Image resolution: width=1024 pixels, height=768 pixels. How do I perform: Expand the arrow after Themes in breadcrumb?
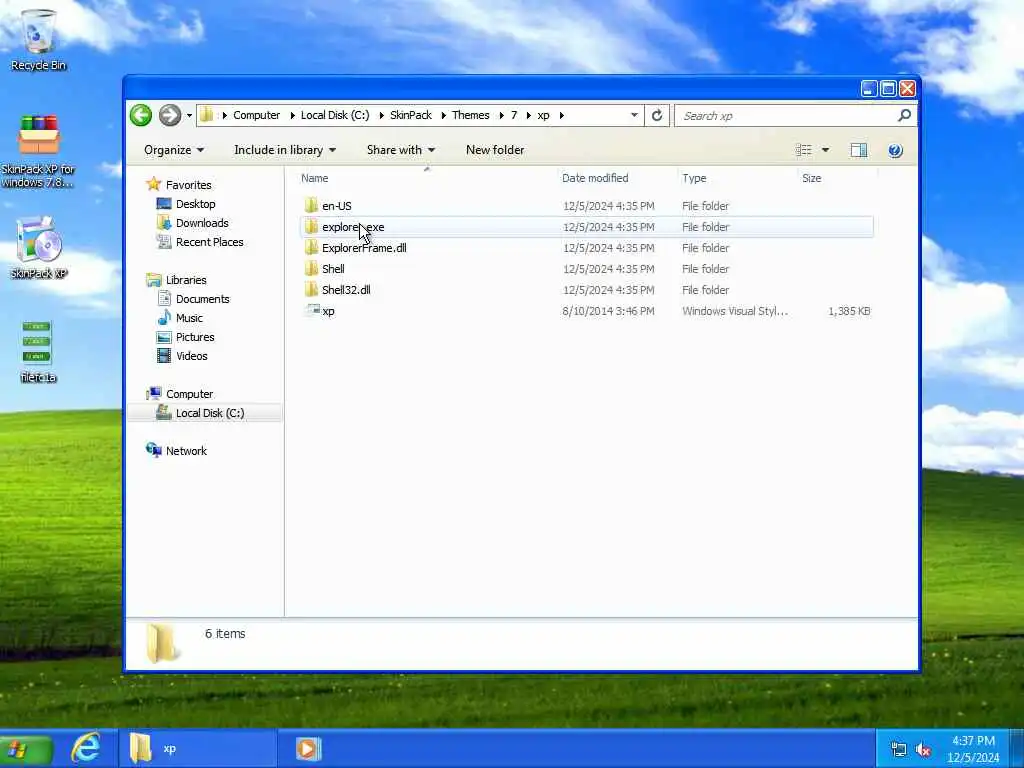[501, 116]
